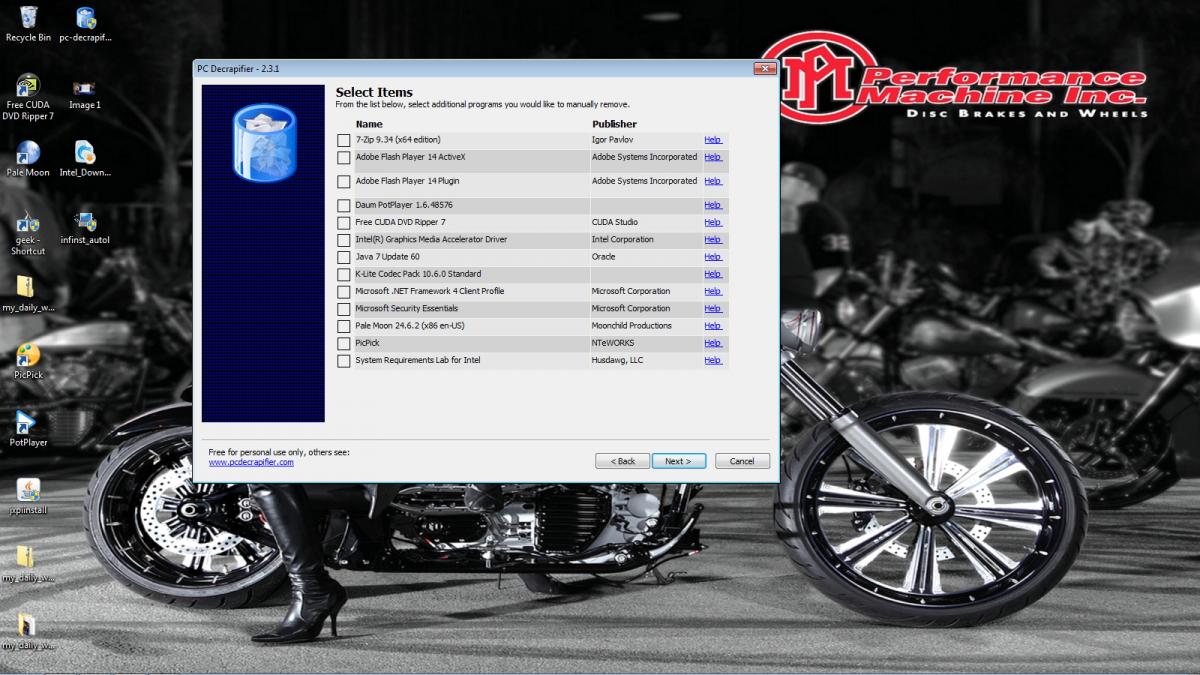Screen dimensions: 1200x675
Task: Tick the Daum PotPlayer 1.6.48576 checkbox
Action: click(344, 206)
